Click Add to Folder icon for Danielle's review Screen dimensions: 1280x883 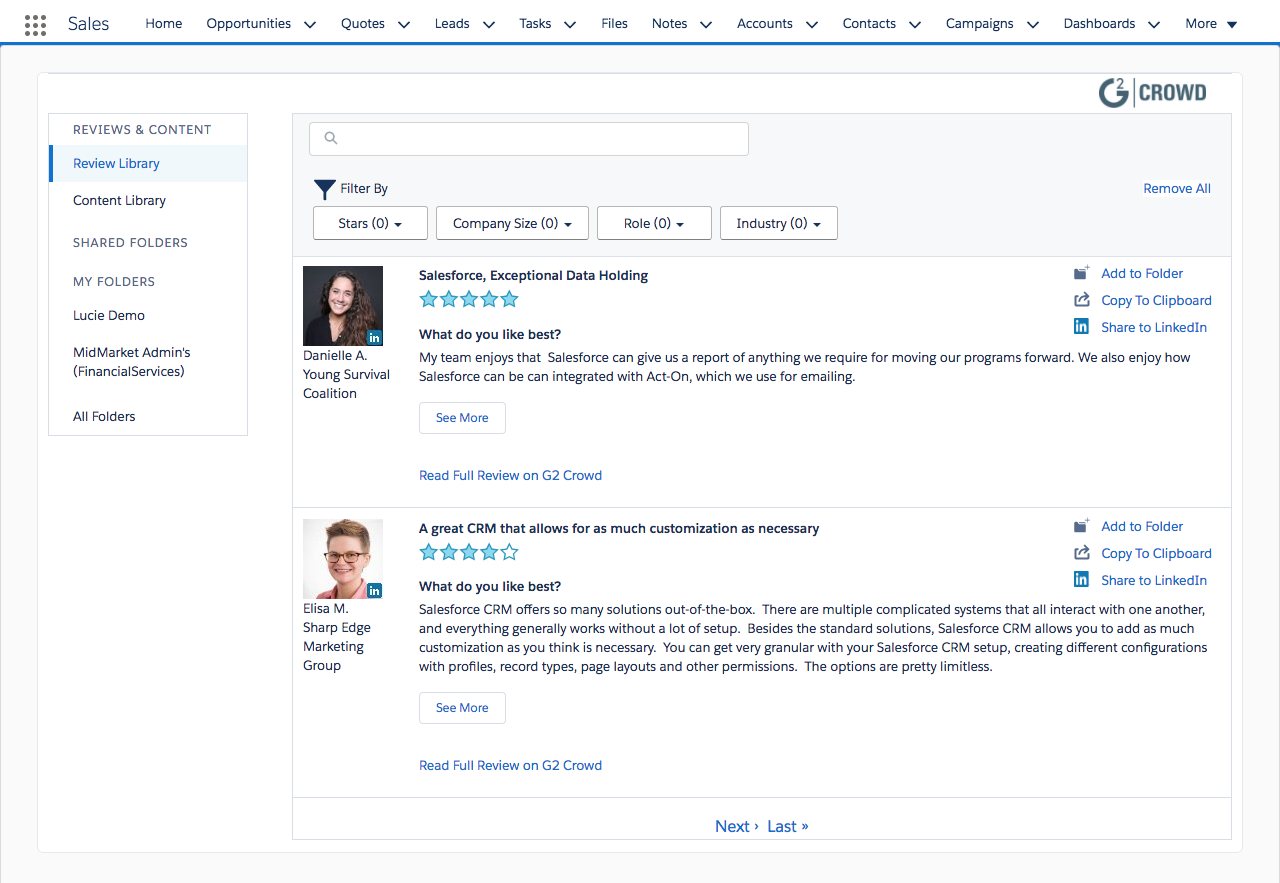pyautogui.click(x=1081, y=273)
